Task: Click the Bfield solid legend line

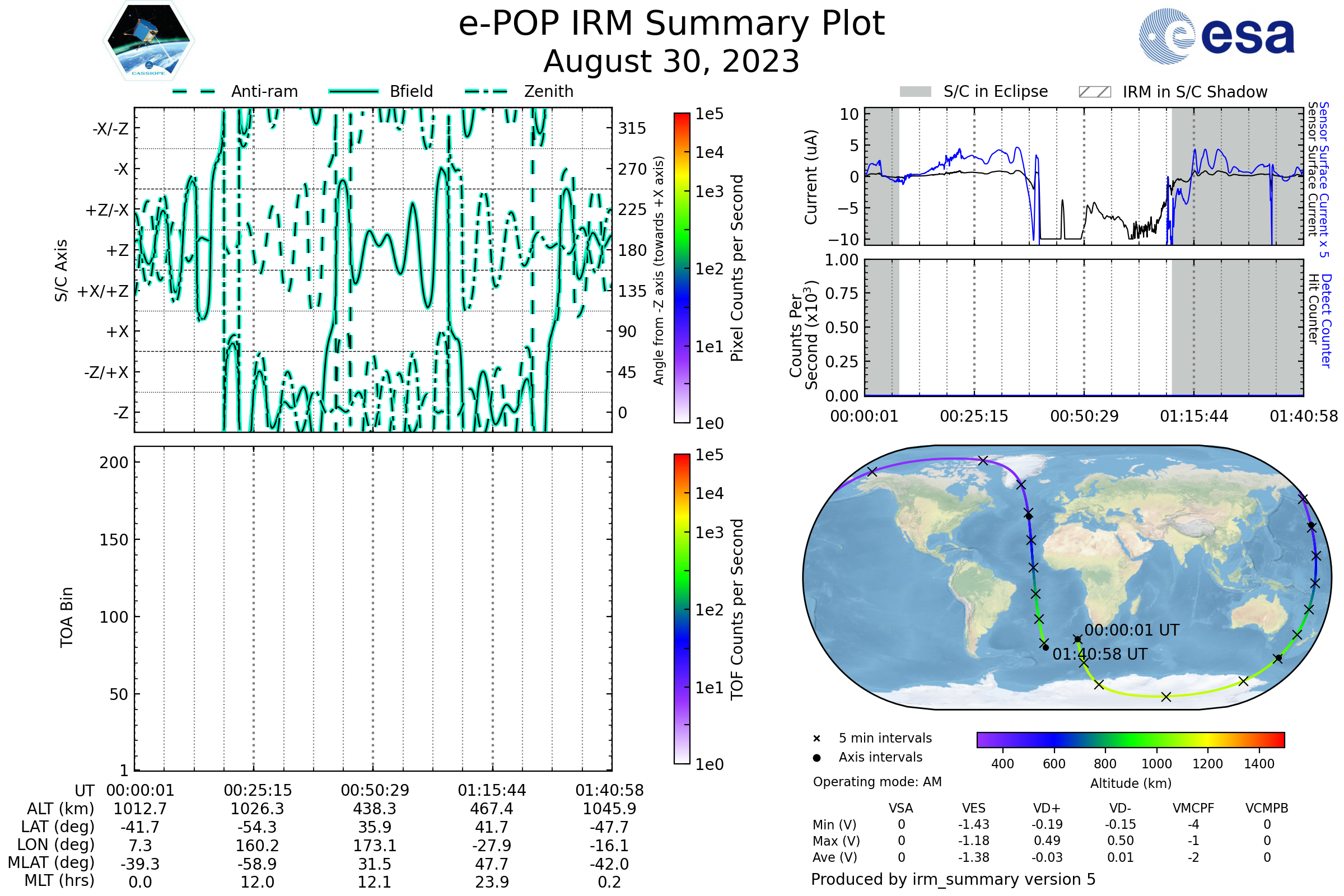Action: pyautogui.click(x=353, y=91)
